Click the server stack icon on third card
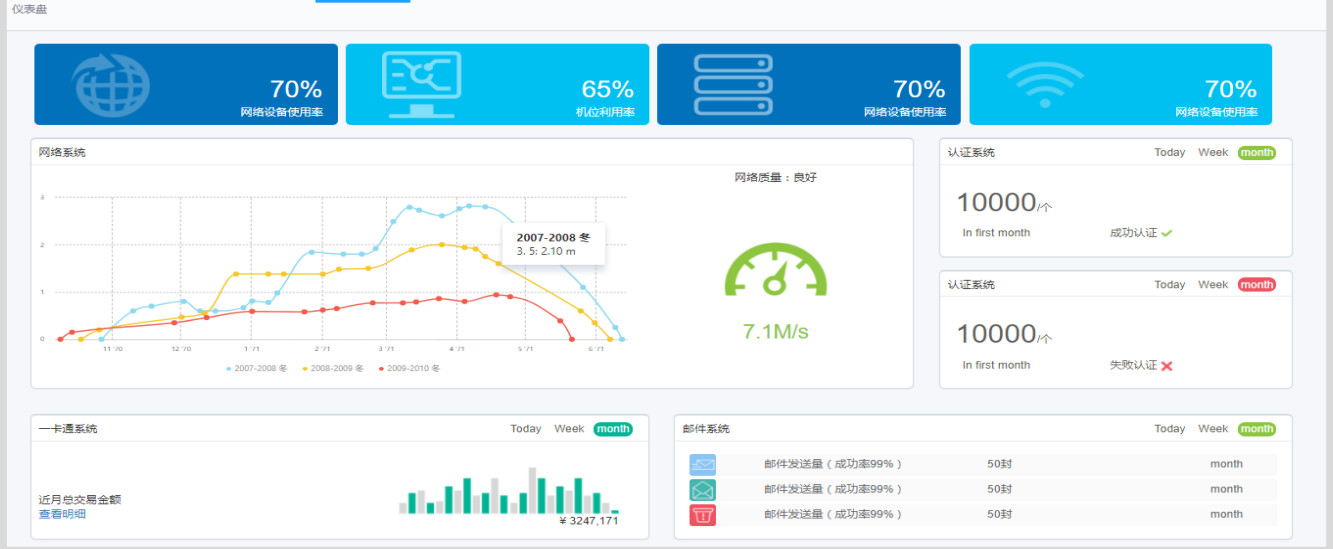1333x549 pixels. tap(734, 84)
